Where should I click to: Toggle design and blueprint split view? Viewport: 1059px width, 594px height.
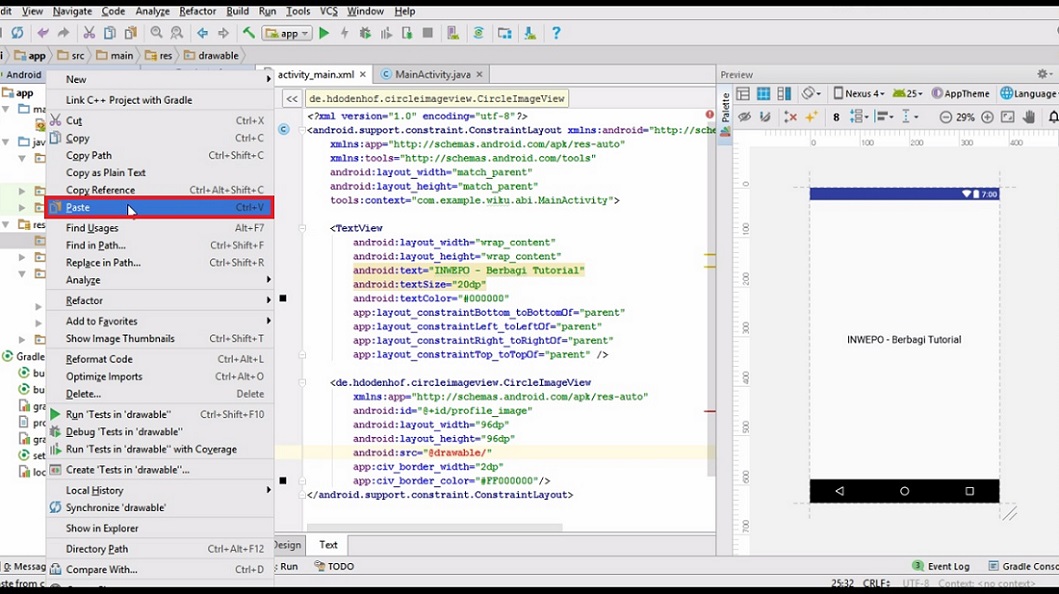(783, 93)
